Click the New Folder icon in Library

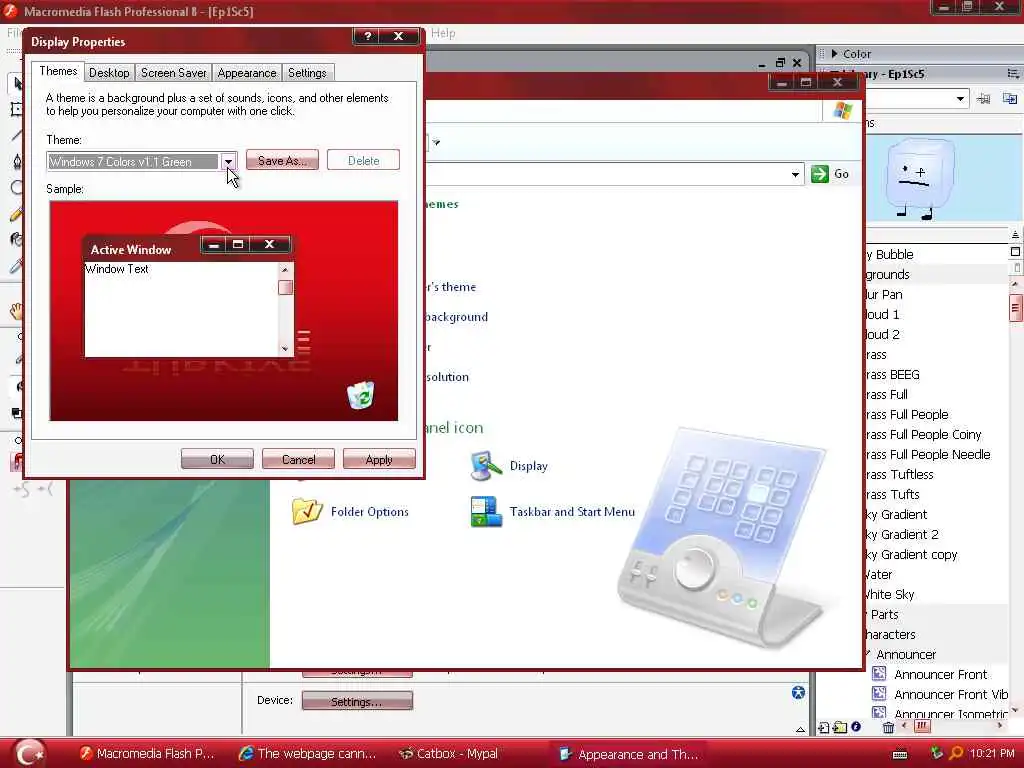click(840, 728)
